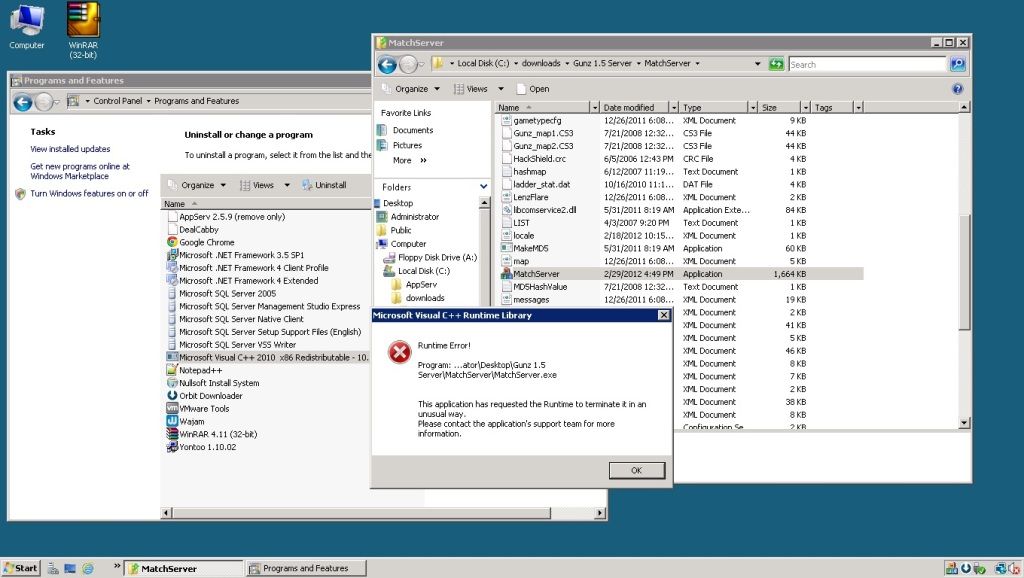Open the Start menu button
This screenshot has width=1024, height=578.
coord(20,568)
